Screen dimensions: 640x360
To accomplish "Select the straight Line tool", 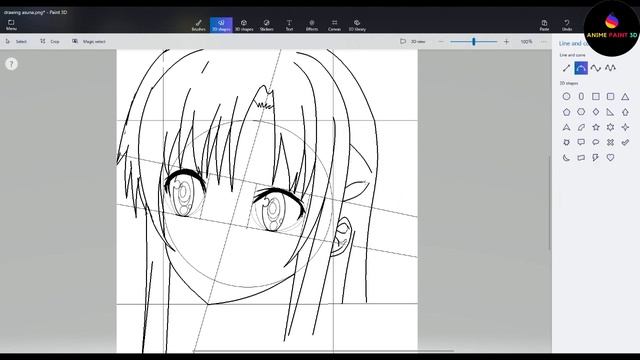I will (x=566, y=68).
